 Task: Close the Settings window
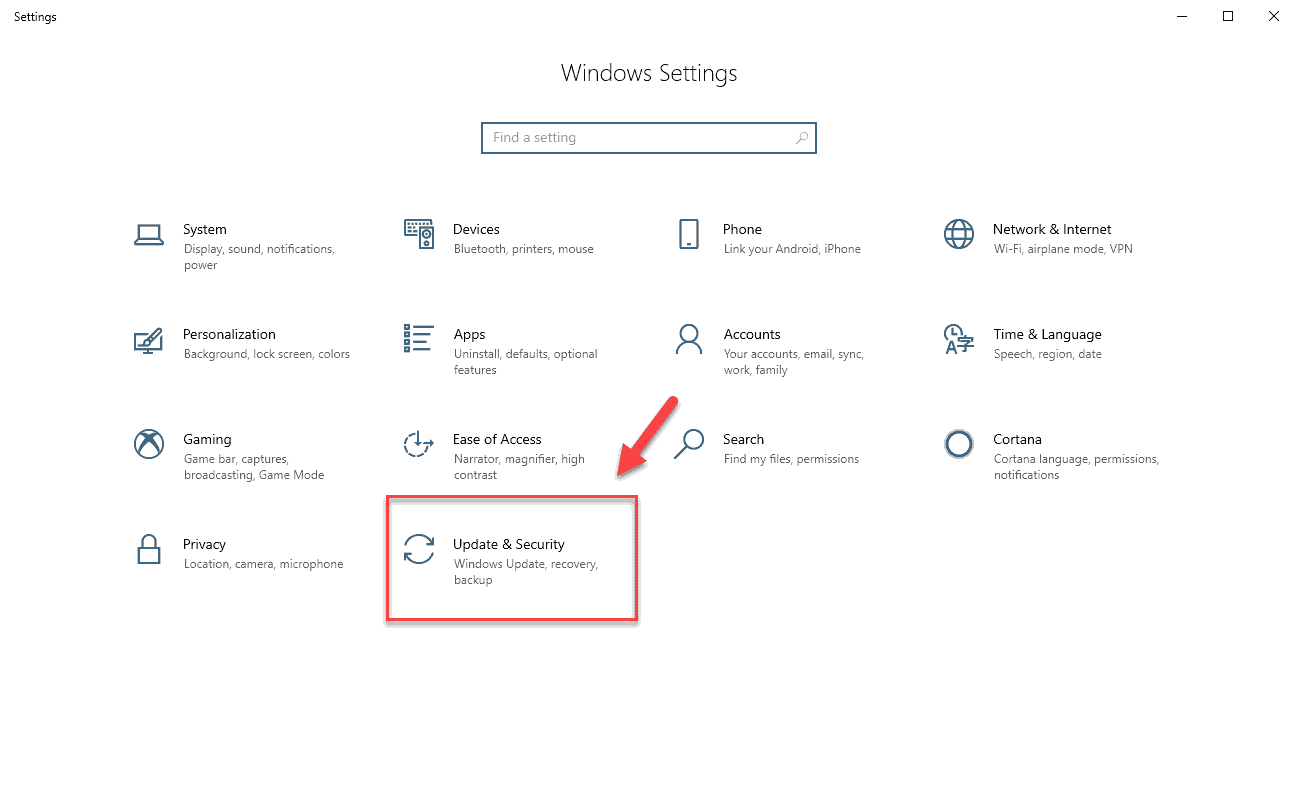pos(1274,16)
